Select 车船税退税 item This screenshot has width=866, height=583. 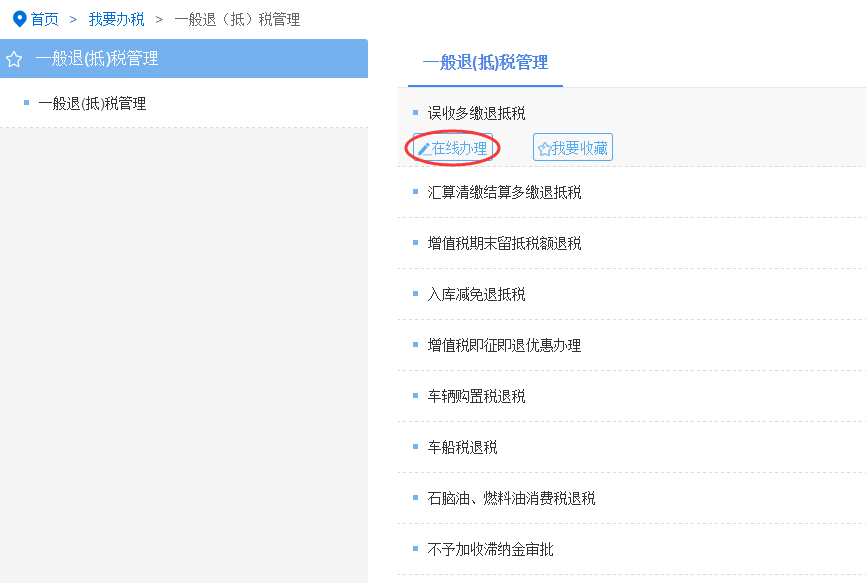click(x=462, y=447)
